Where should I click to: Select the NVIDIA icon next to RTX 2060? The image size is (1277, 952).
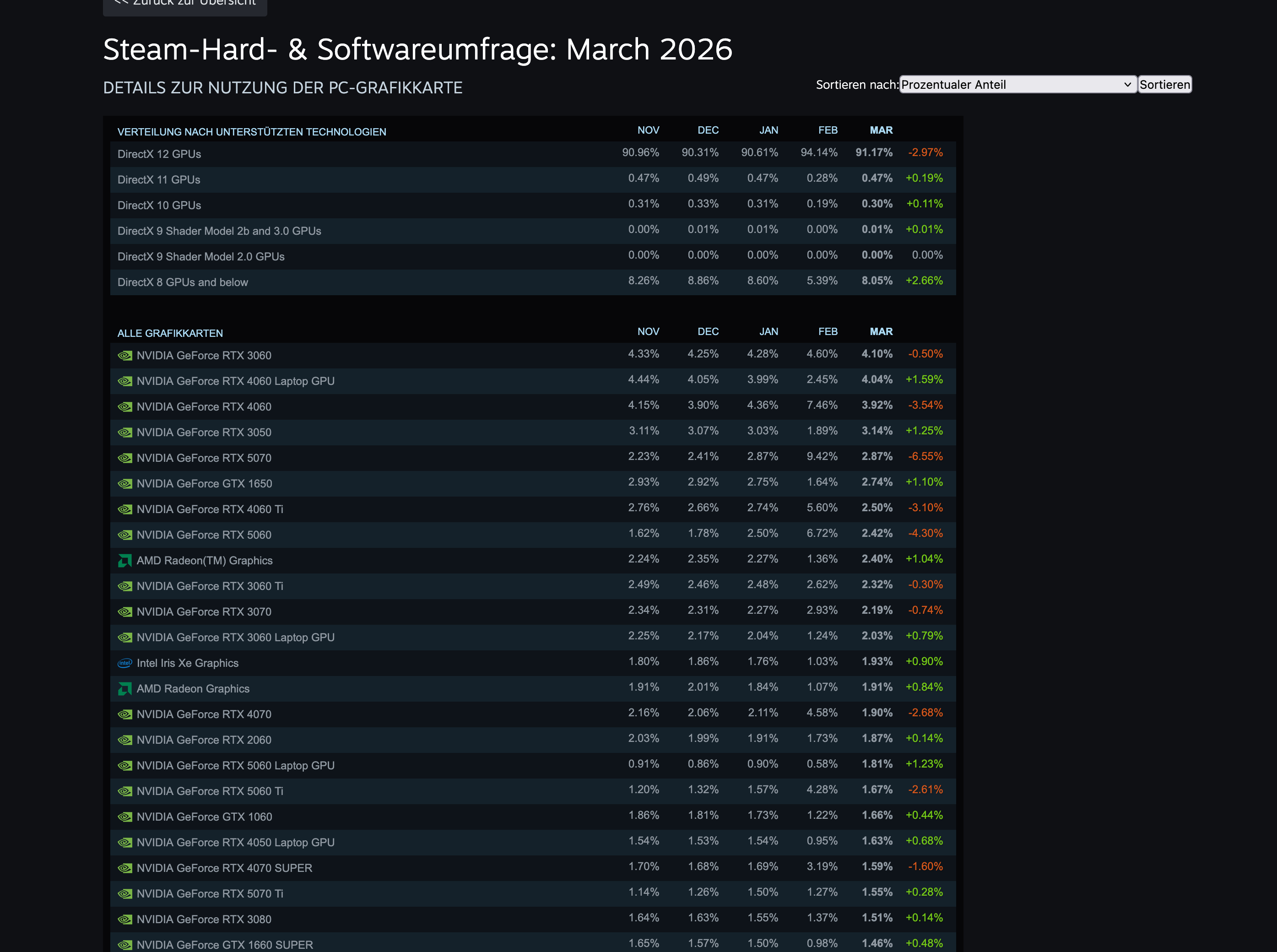click(124, 740)
